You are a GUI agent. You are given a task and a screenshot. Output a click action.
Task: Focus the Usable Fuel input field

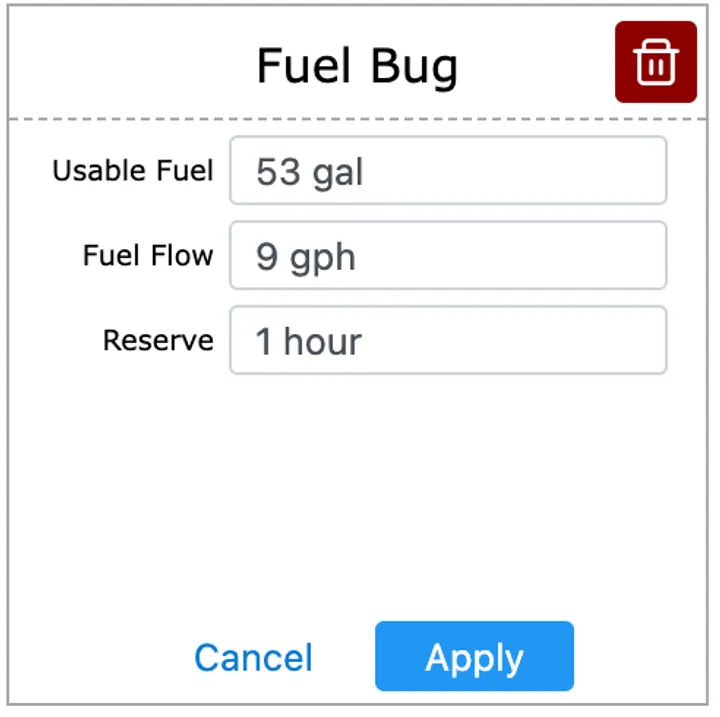click(x=448, y=171)
